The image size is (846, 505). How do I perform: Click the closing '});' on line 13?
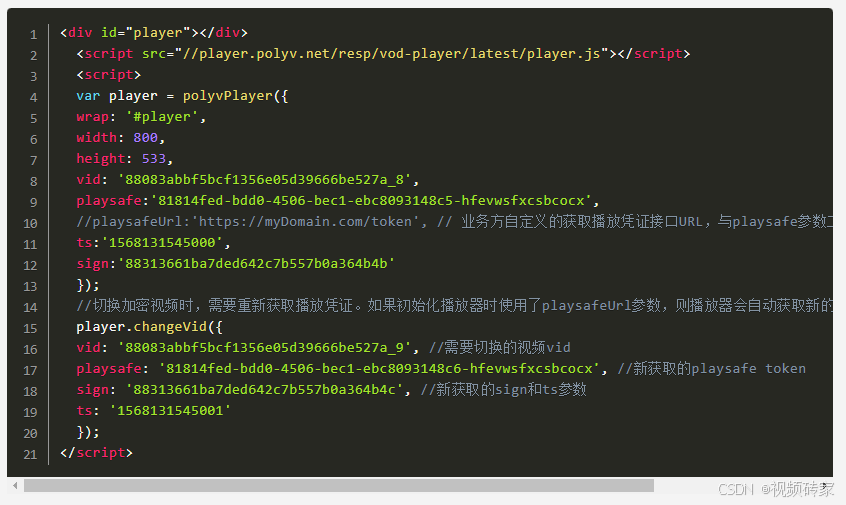pyautogui.click(x=88, y=285)
